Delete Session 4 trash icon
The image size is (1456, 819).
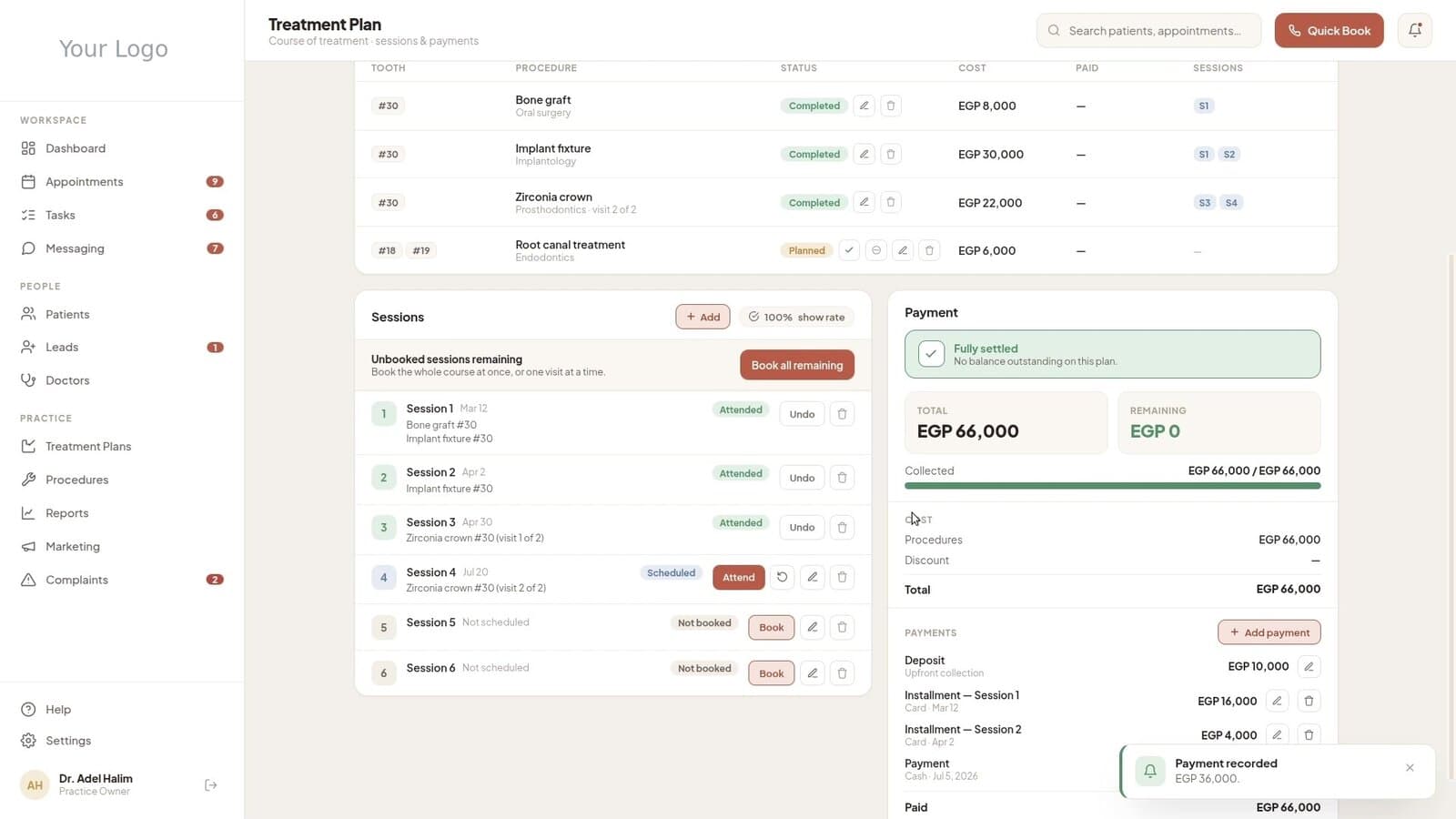click(x=842, y=577)
